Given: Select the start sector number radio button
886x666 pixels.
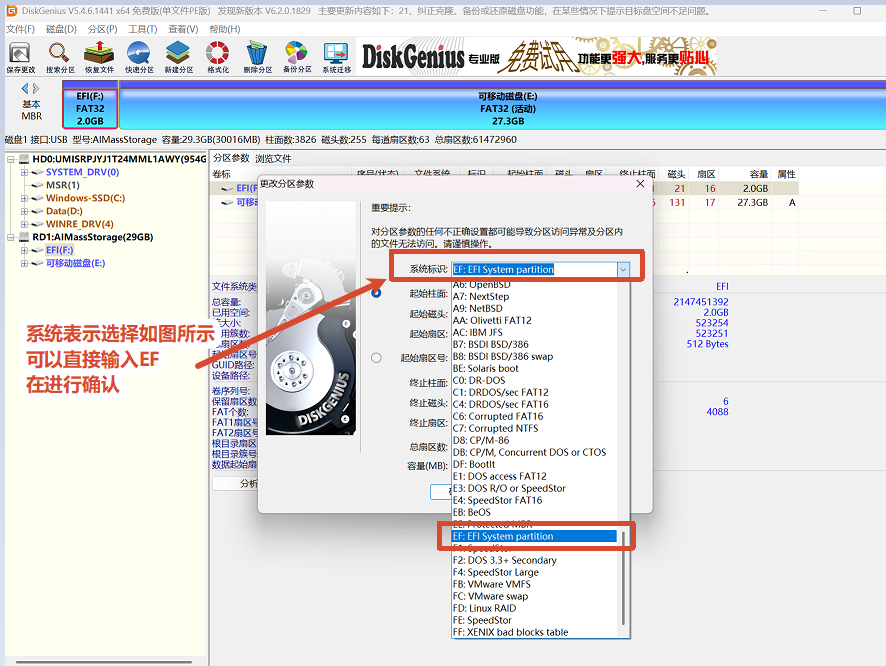Looking at the screenshot, I should [x=376, y=358].
